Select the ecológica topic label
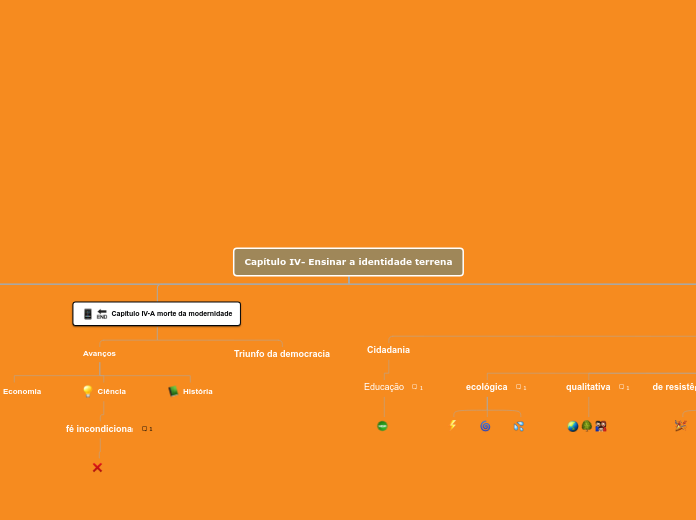The image size is (696, 520). [486, 387]
